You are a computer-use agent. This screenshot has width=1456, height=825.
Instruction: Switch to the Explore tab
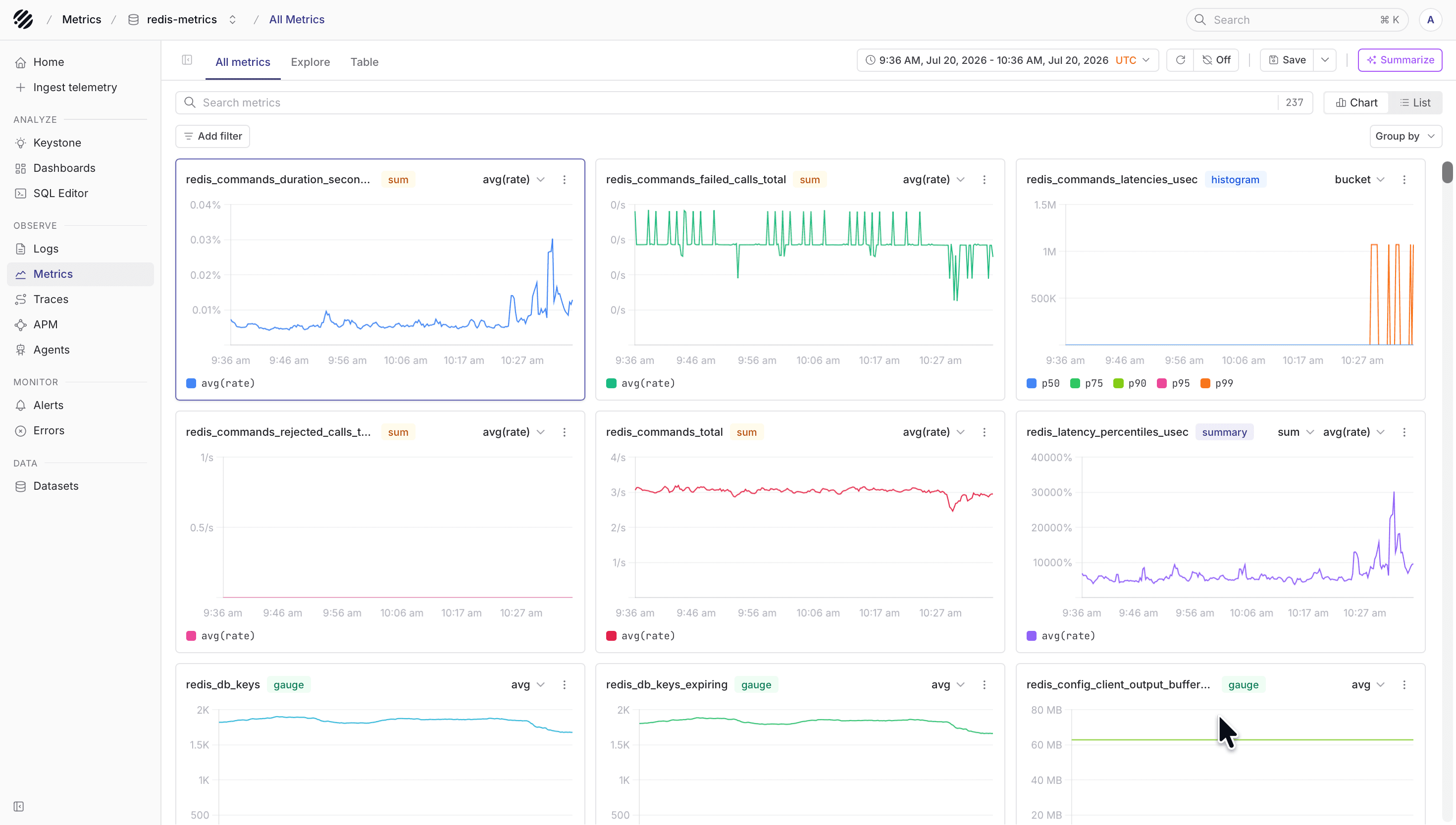point(311,62)
